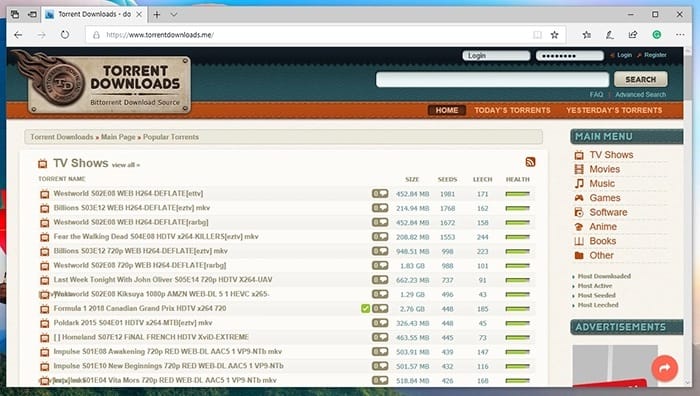Click the browser forward arrow
Viewport: 700px width, 396px height.
point(42,35)
